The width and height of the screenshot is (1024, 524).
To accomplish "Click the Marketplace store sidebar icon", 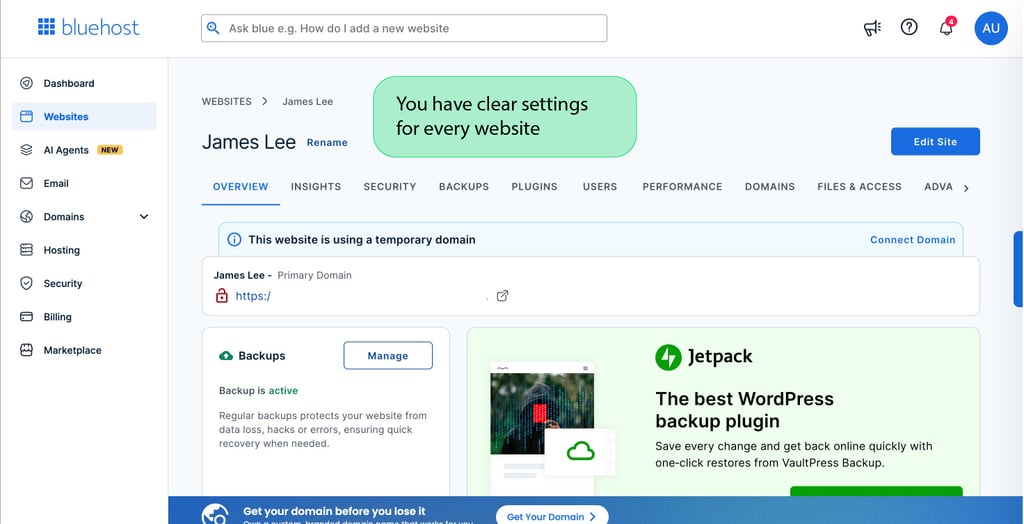I will (x=26, y=350).
